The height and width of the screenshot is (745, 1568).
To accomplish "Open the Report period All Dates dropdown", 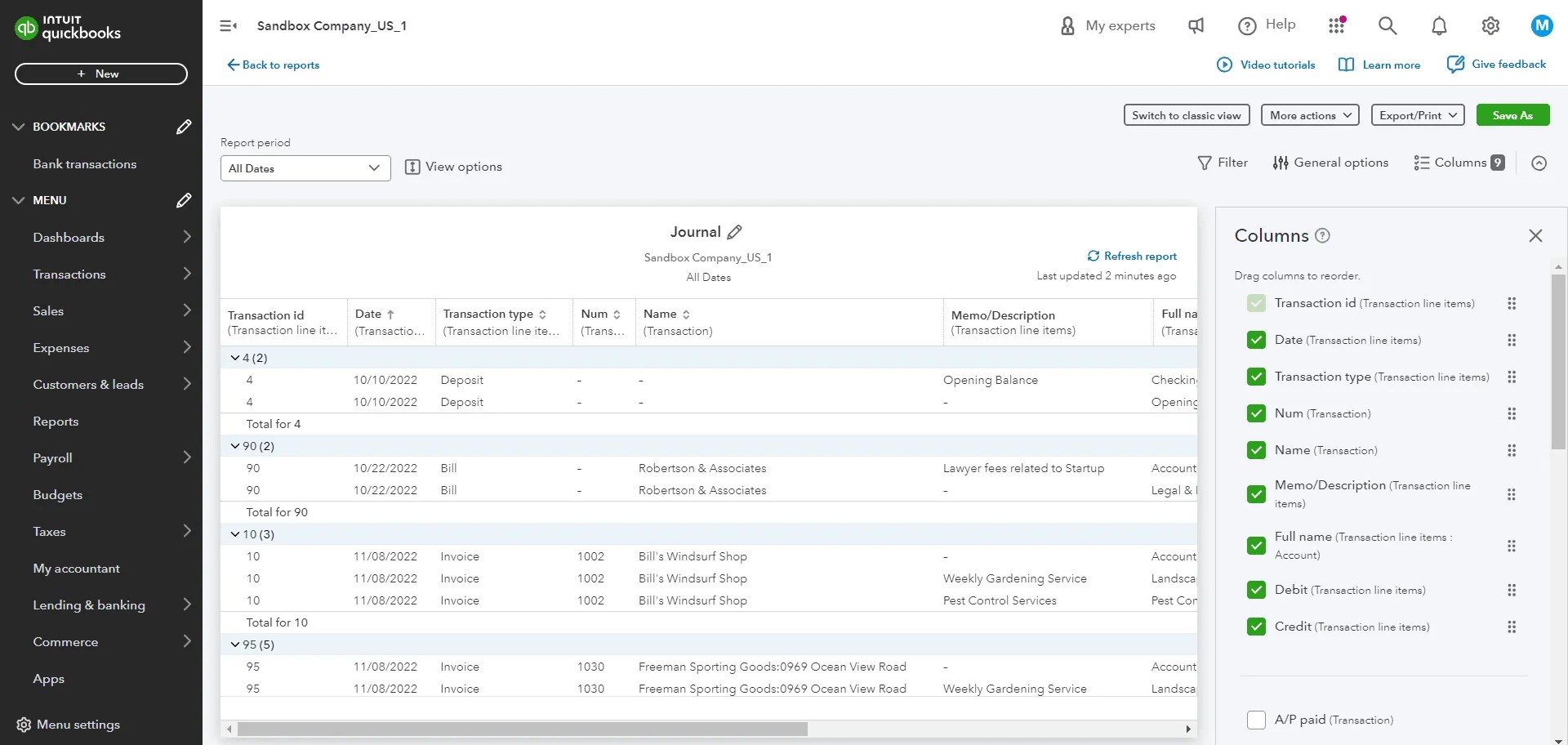I will tap(305, 168).
